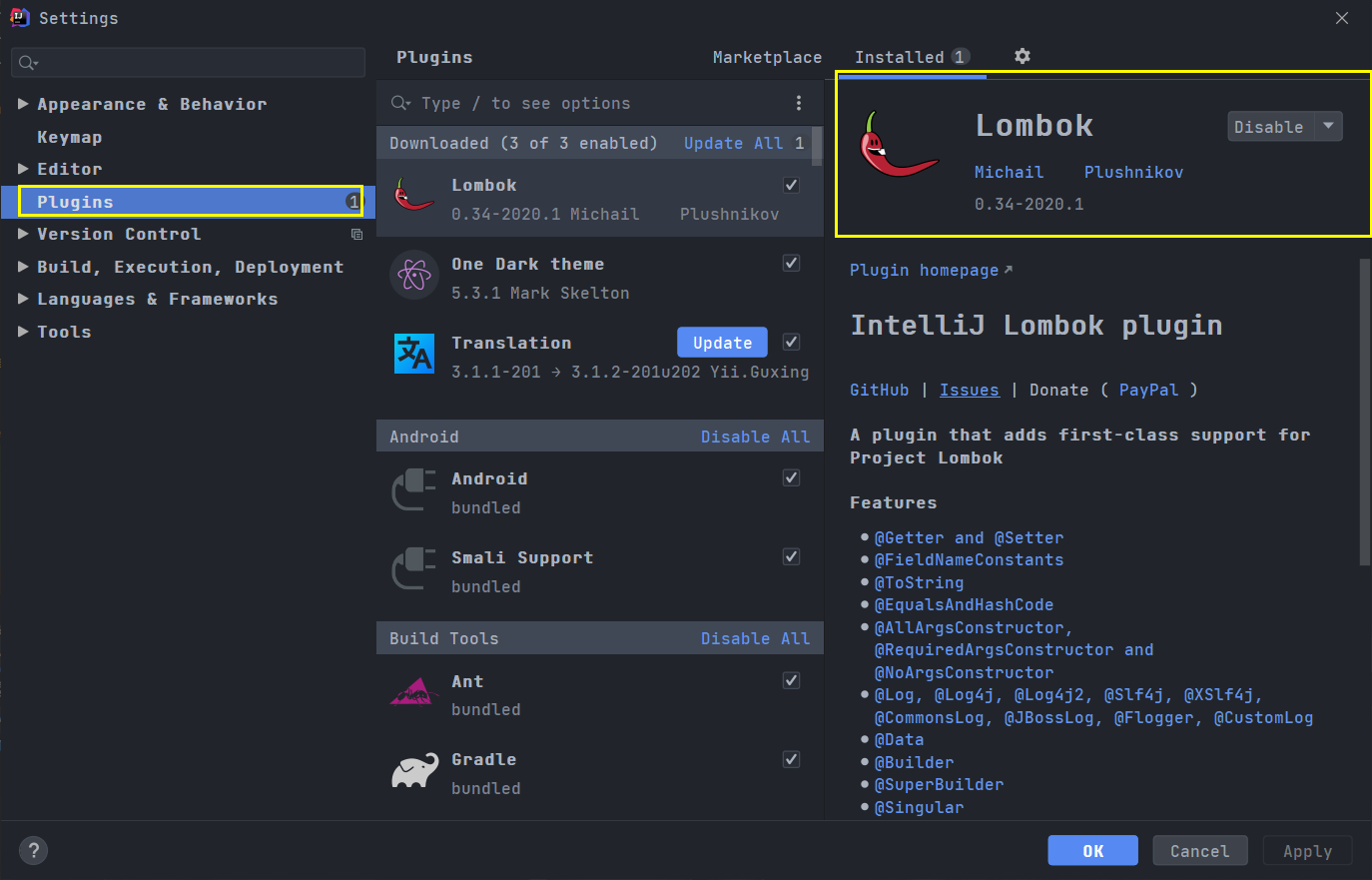Expand the Editor settings node

(x=23, y=169)
